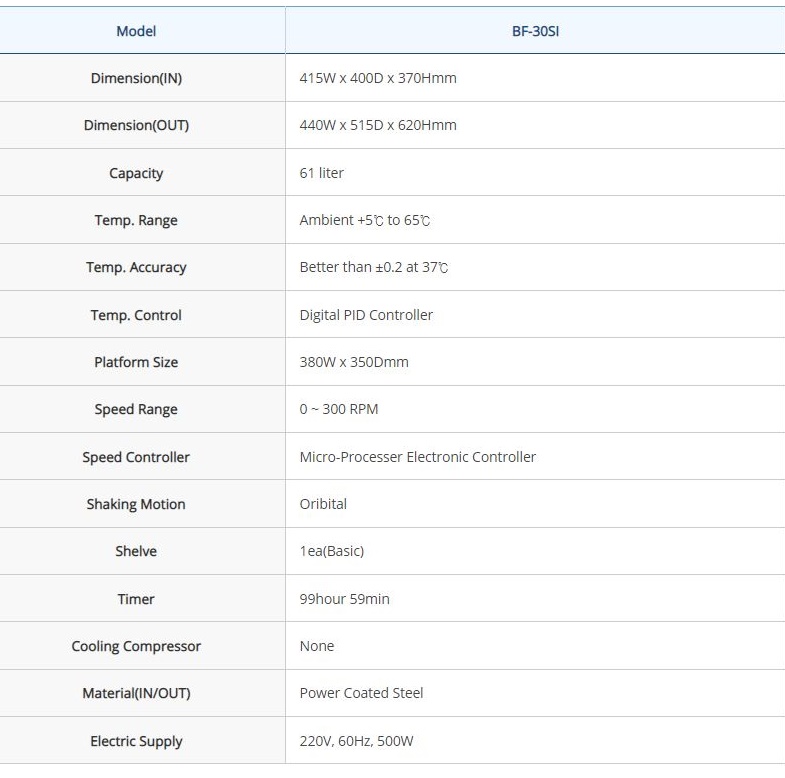The image size is (785, 778).
Task: Click the 220V, 60Hz, 500W value
Action: [x=357, y=741]
